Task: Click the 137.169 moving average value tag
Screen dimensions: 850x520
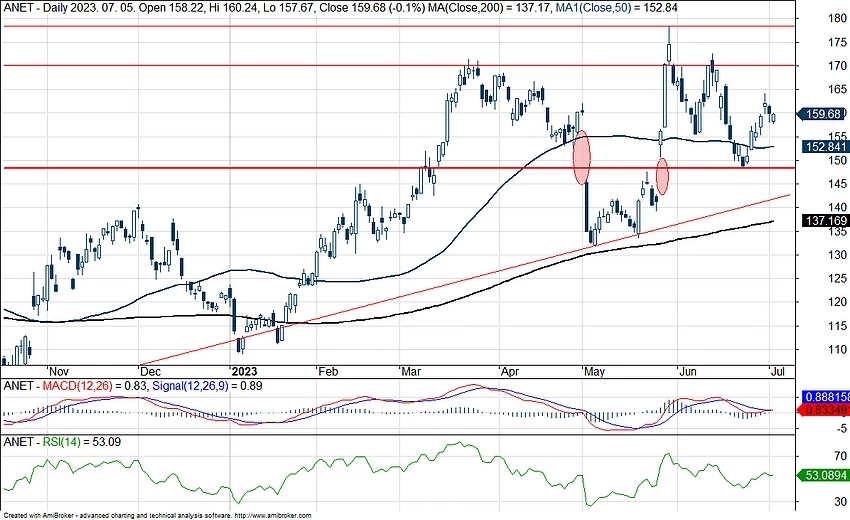Action: click(x=825, y=221)
